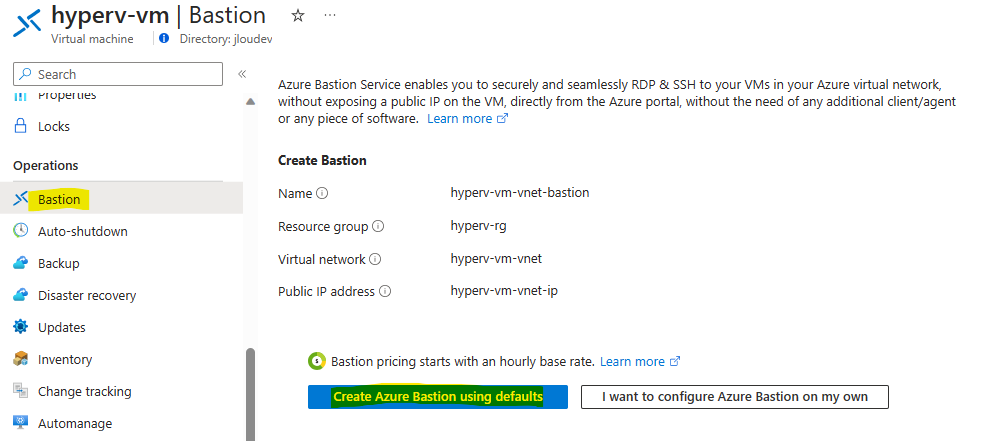Click I want to configure Azure Bastion on my own

734,397
